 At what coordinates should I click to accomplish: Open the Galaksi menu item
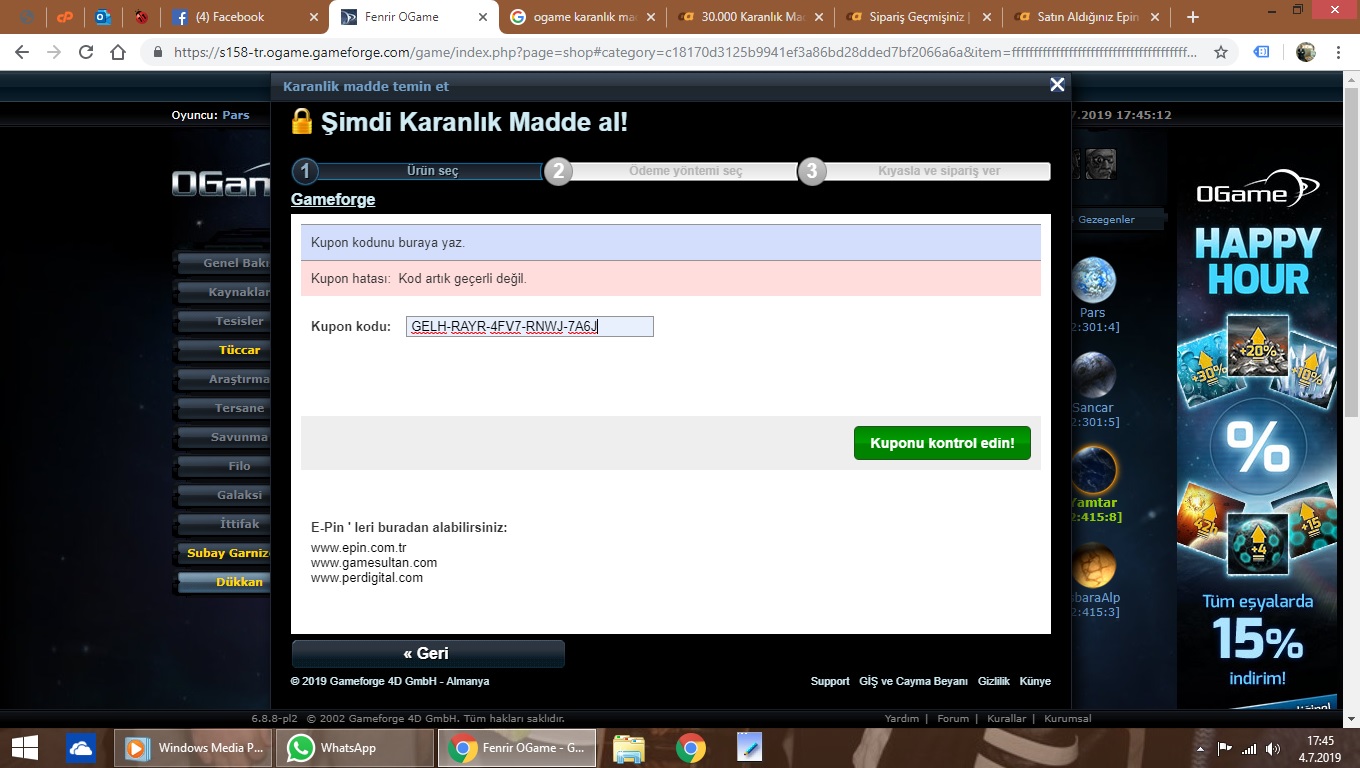click(x=222, y=495)
